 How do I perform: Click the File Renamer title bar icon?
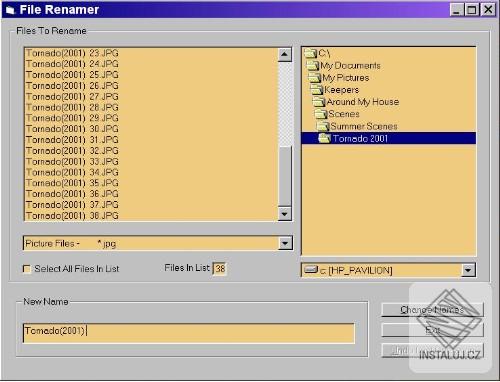10,10
